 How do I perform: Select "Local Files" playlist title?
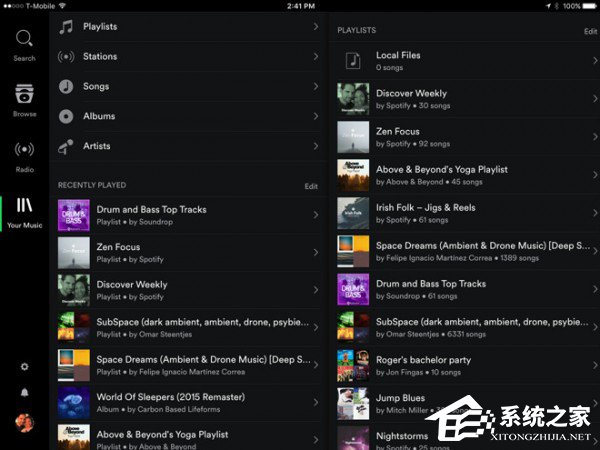point(398,55)
